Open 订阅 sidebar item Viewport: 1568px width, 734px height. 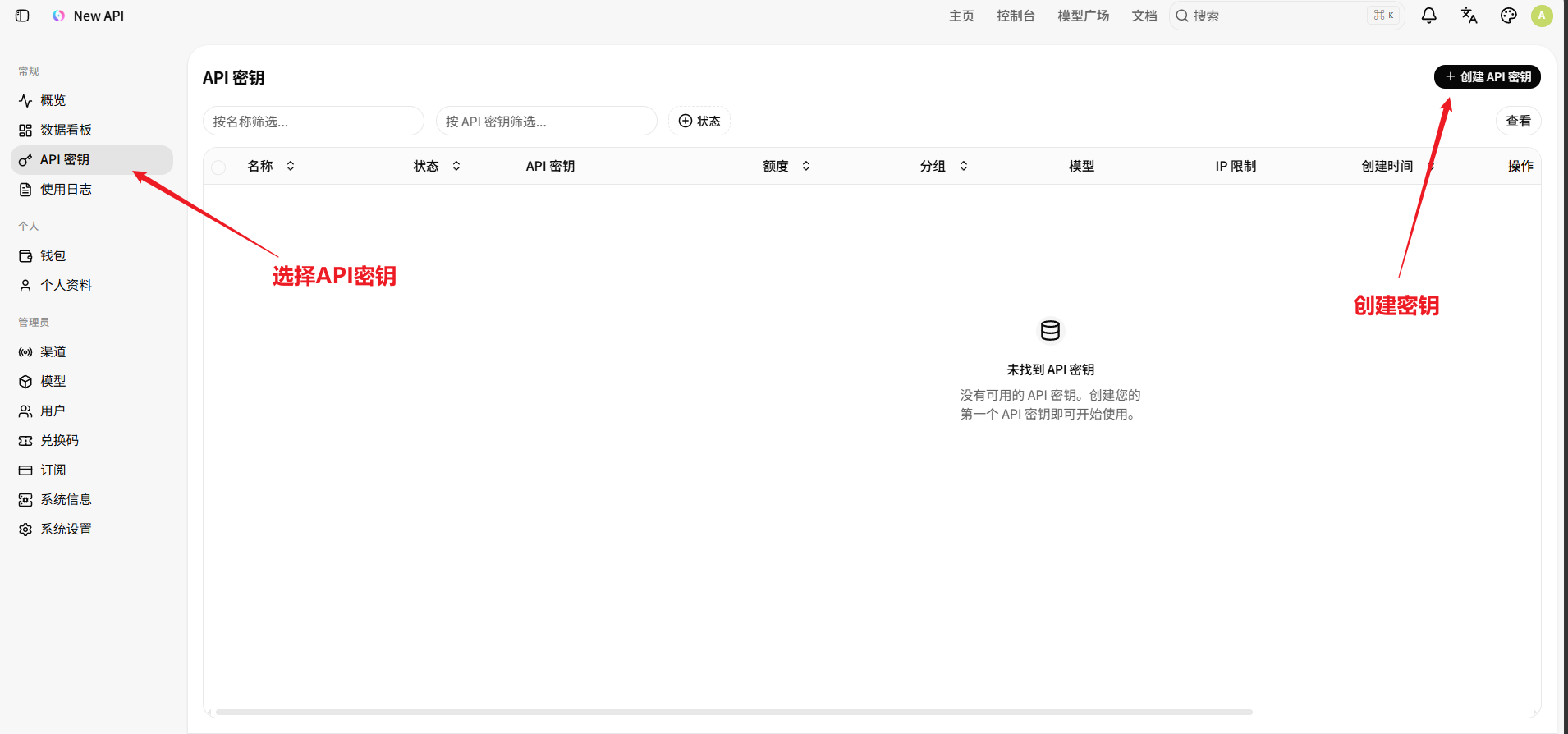92,470
